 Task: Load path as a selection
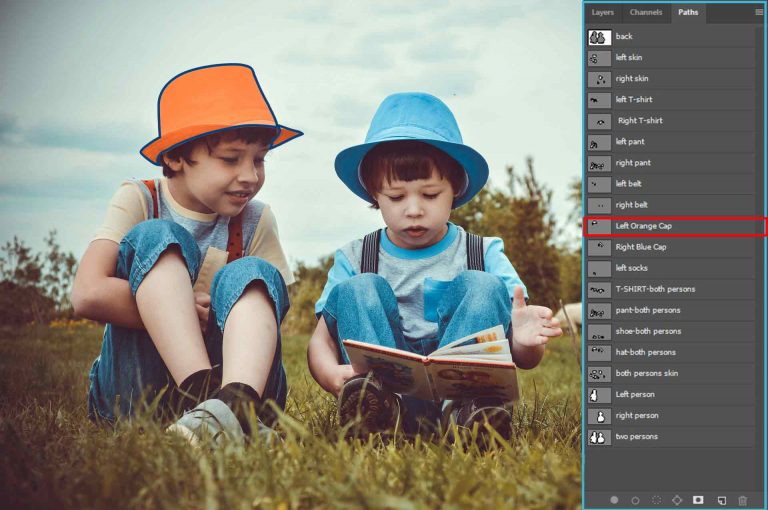click(x=656, y=500)
